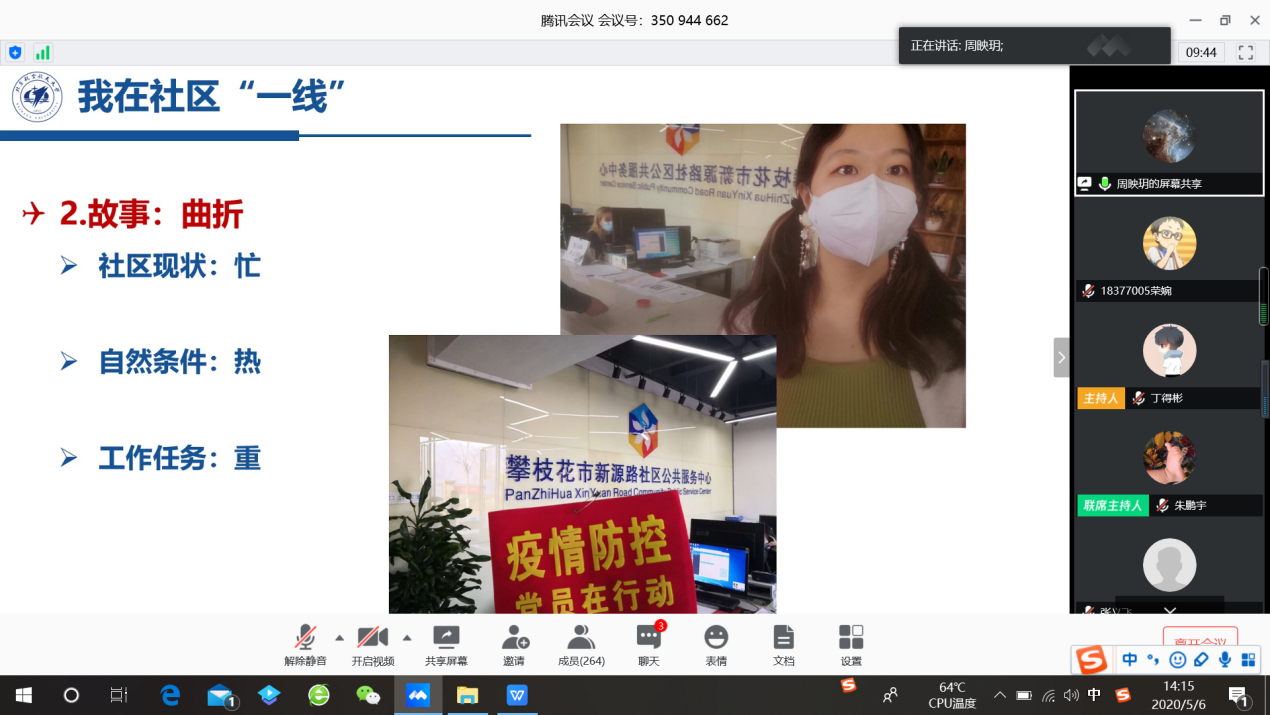This screenshot has width=1270, height=715.
Task: Open the 文档 documents icon
Action: coord(784,643)
